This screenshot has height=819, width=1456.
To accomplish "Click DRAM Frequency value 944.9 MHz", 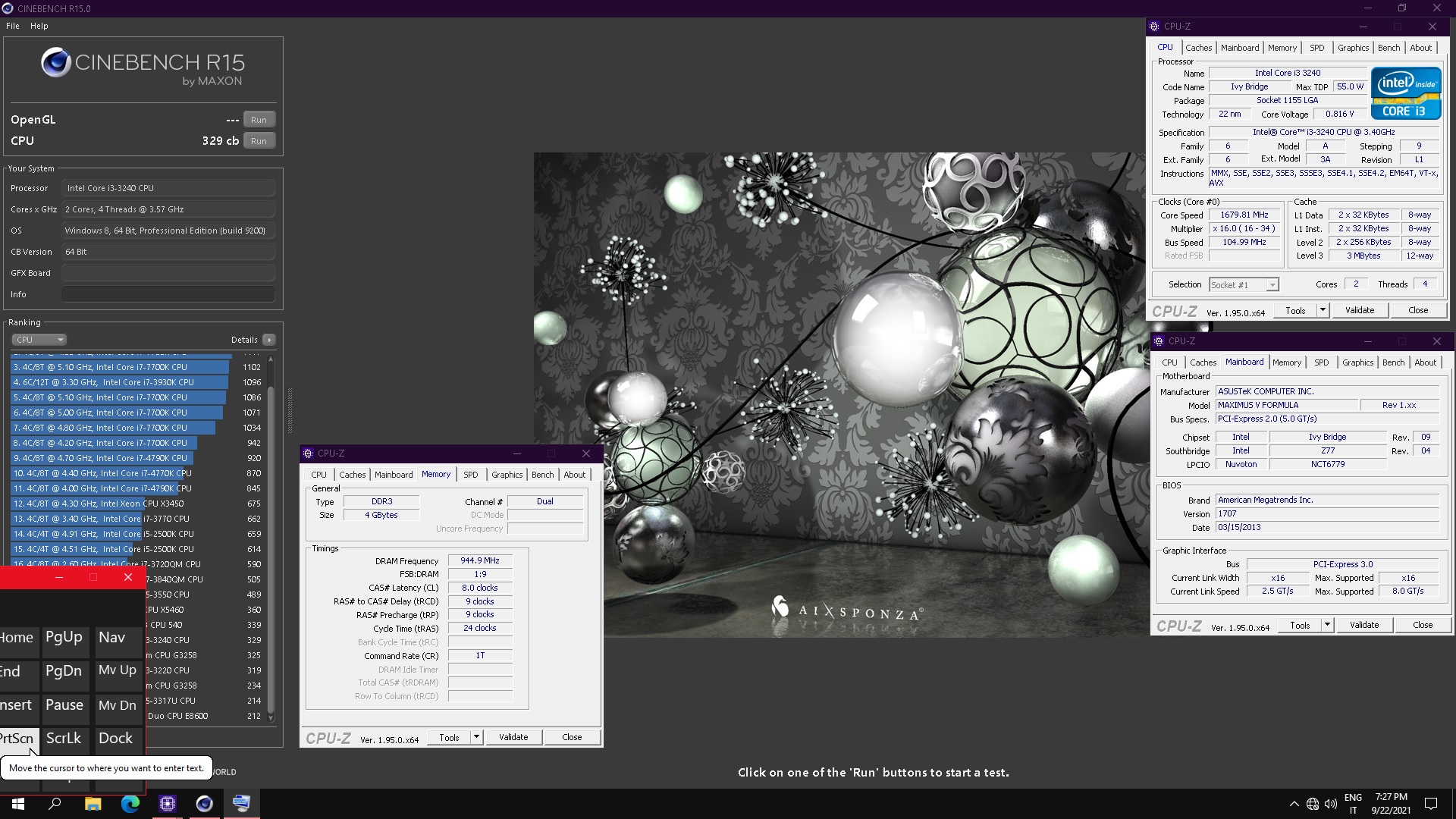I will click(480, 561).
